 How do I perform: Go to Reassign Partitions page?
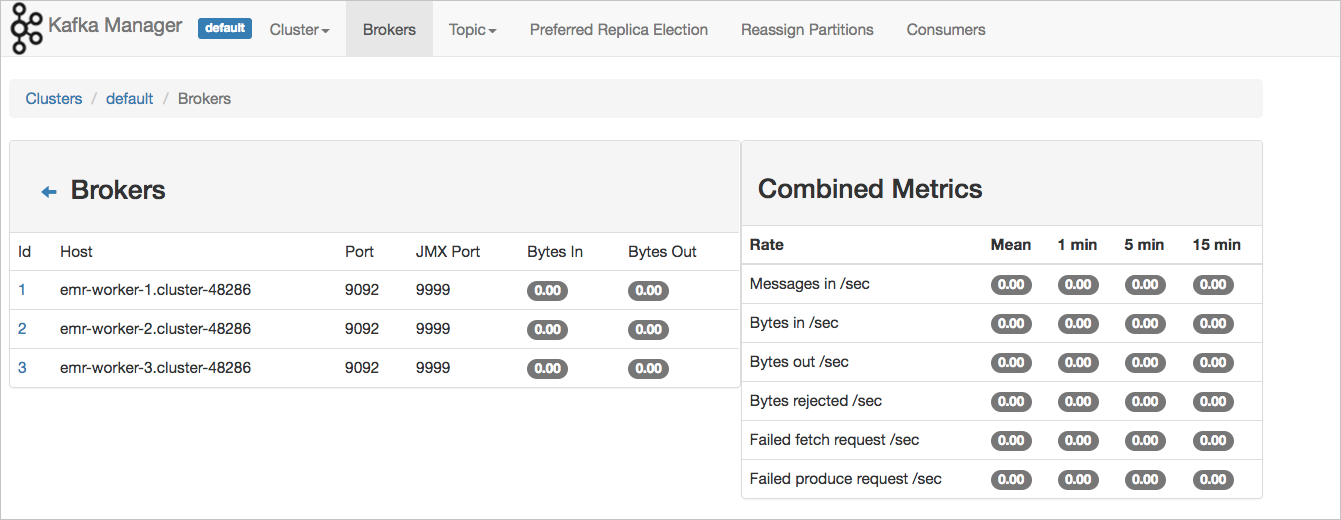pos(807,30)
